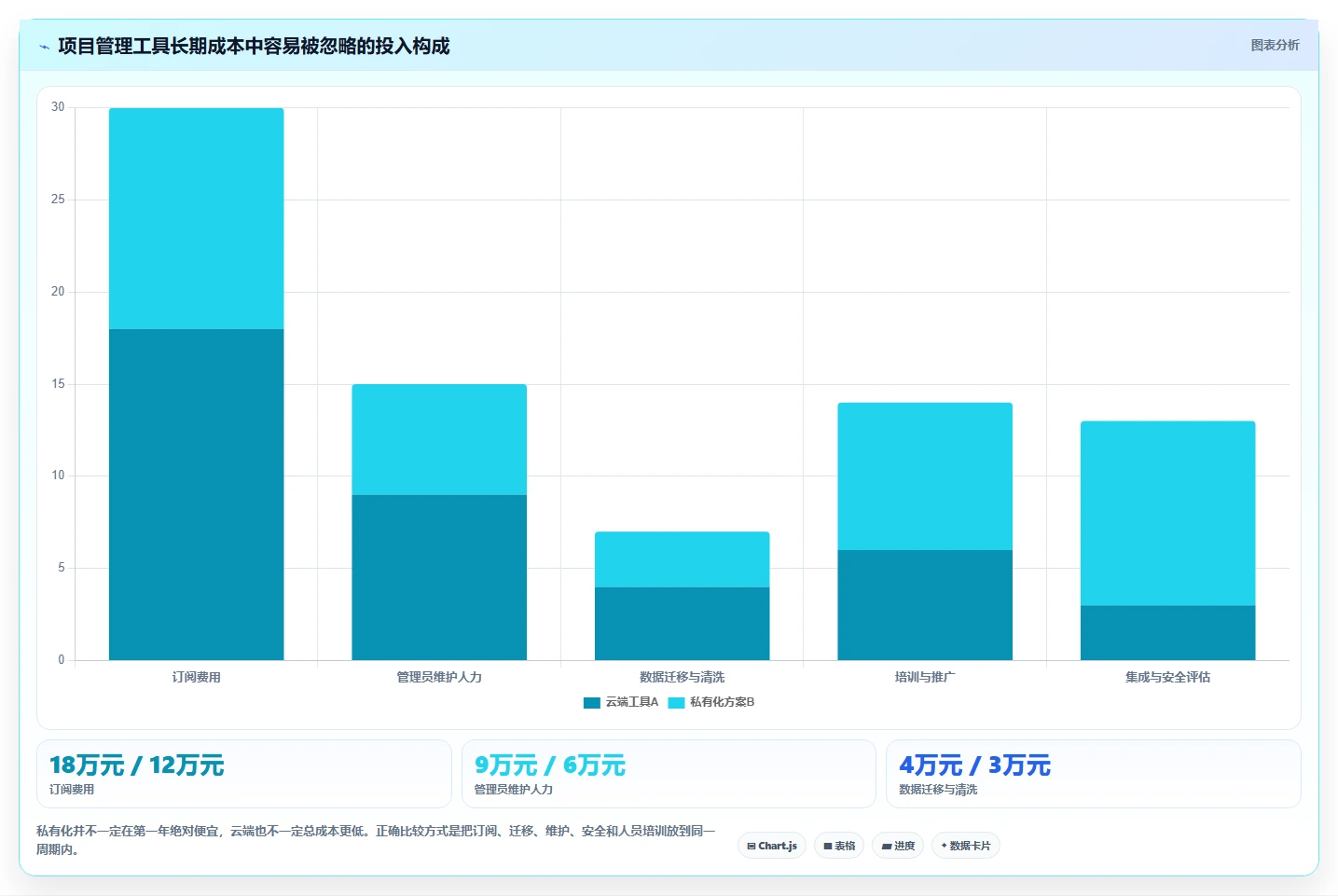The height and width of the screenshot is (896, 1338).
Task: Click the Chart.js tag button
Action: click(772, 846)
